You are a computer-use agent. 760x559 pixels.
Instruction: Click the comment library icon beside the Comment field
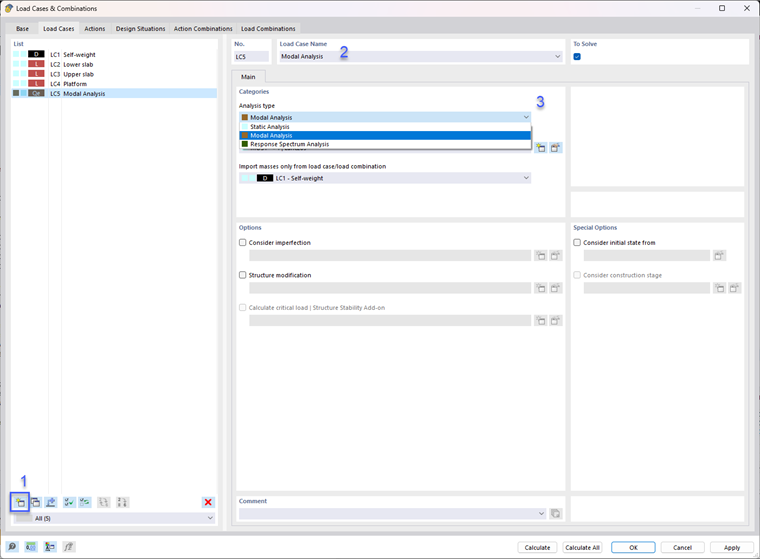(x=555, y=513)
